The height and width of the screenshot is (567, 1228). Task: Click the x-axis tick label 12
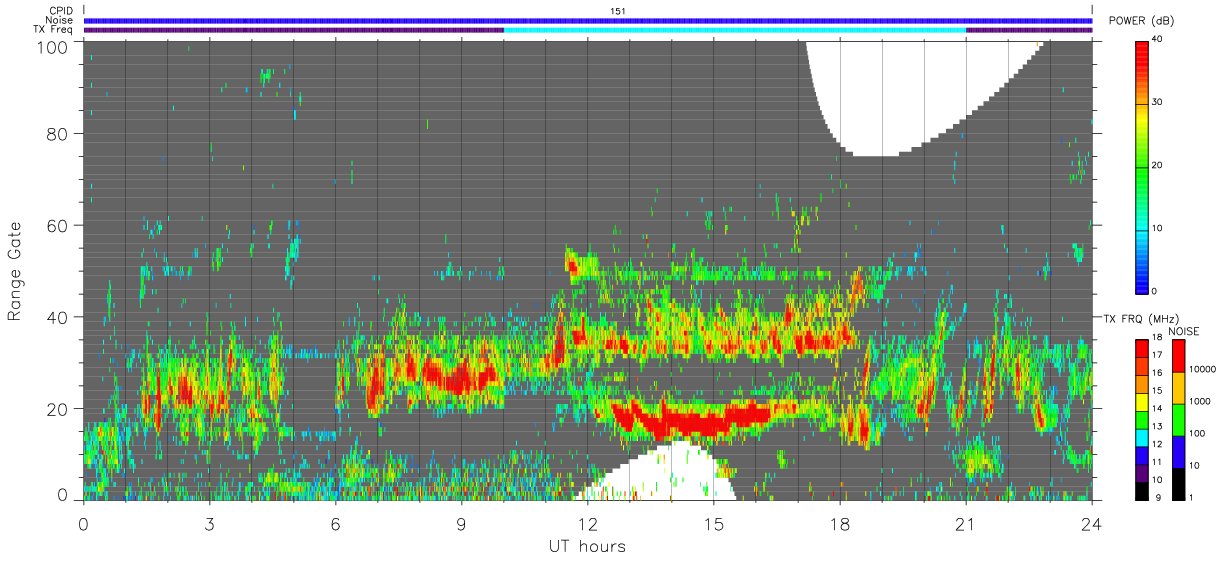(587, 524)
